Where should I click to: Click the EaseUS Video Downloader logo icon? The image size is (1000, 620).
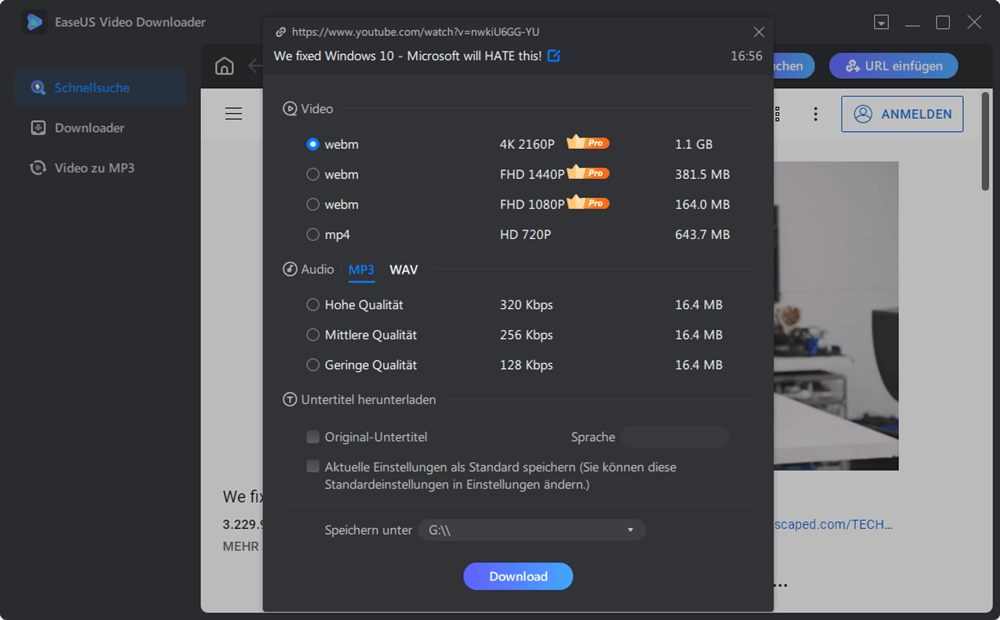pos(34,22)
